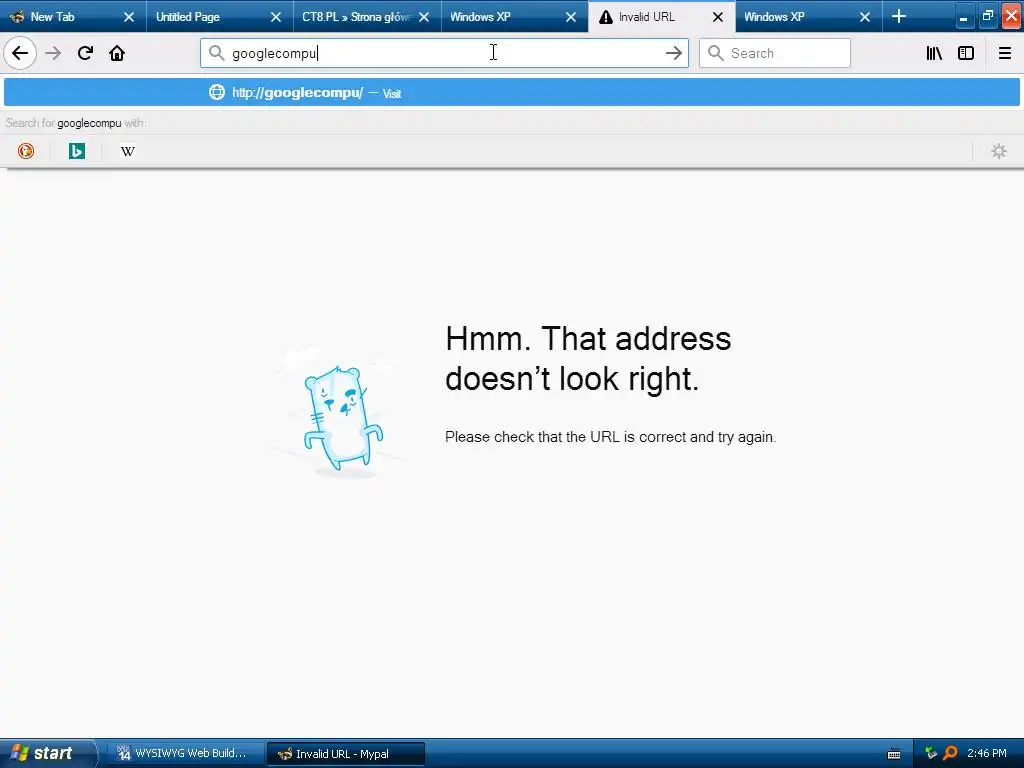Viewport: 1024px width, 768px height.
Task: Click the go arrow in the address bar
Action: (x=673, y=53)
